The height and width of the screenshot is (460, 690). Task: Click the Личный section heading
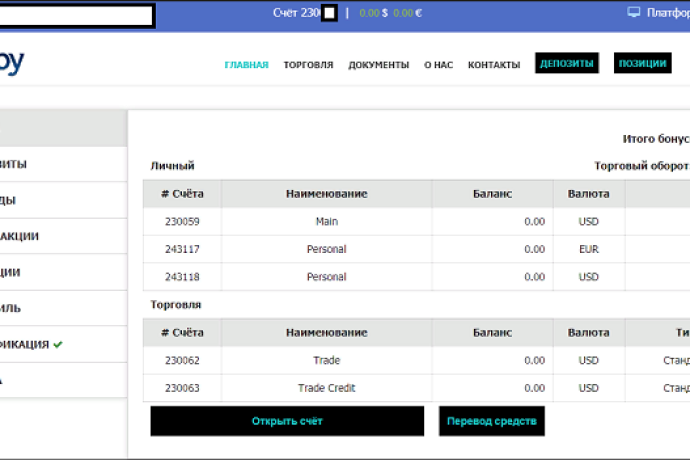(172, 166)
